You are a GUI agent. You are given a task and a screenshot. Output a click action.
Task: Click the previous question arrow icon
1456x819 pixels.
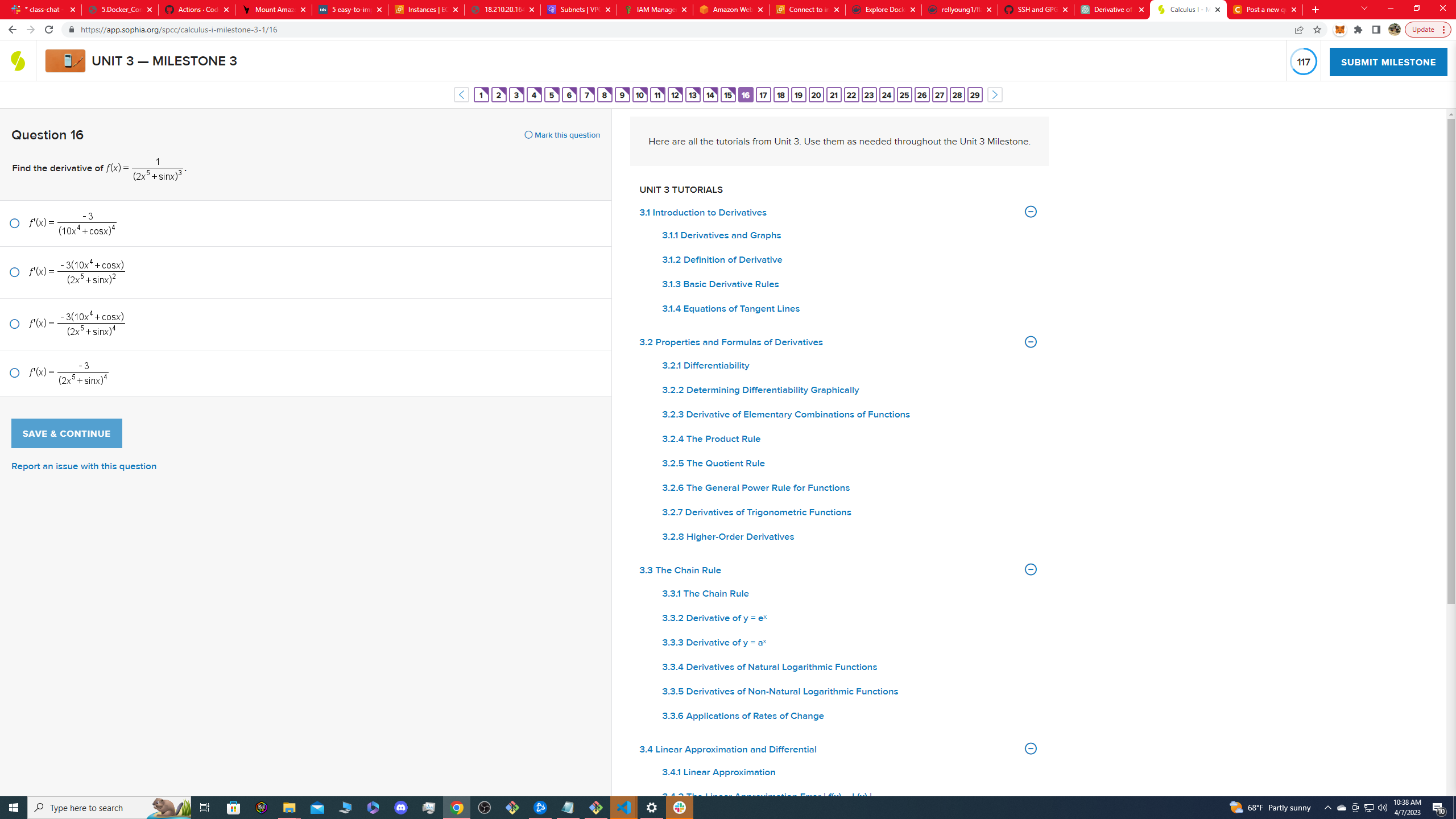coord(461,95)
